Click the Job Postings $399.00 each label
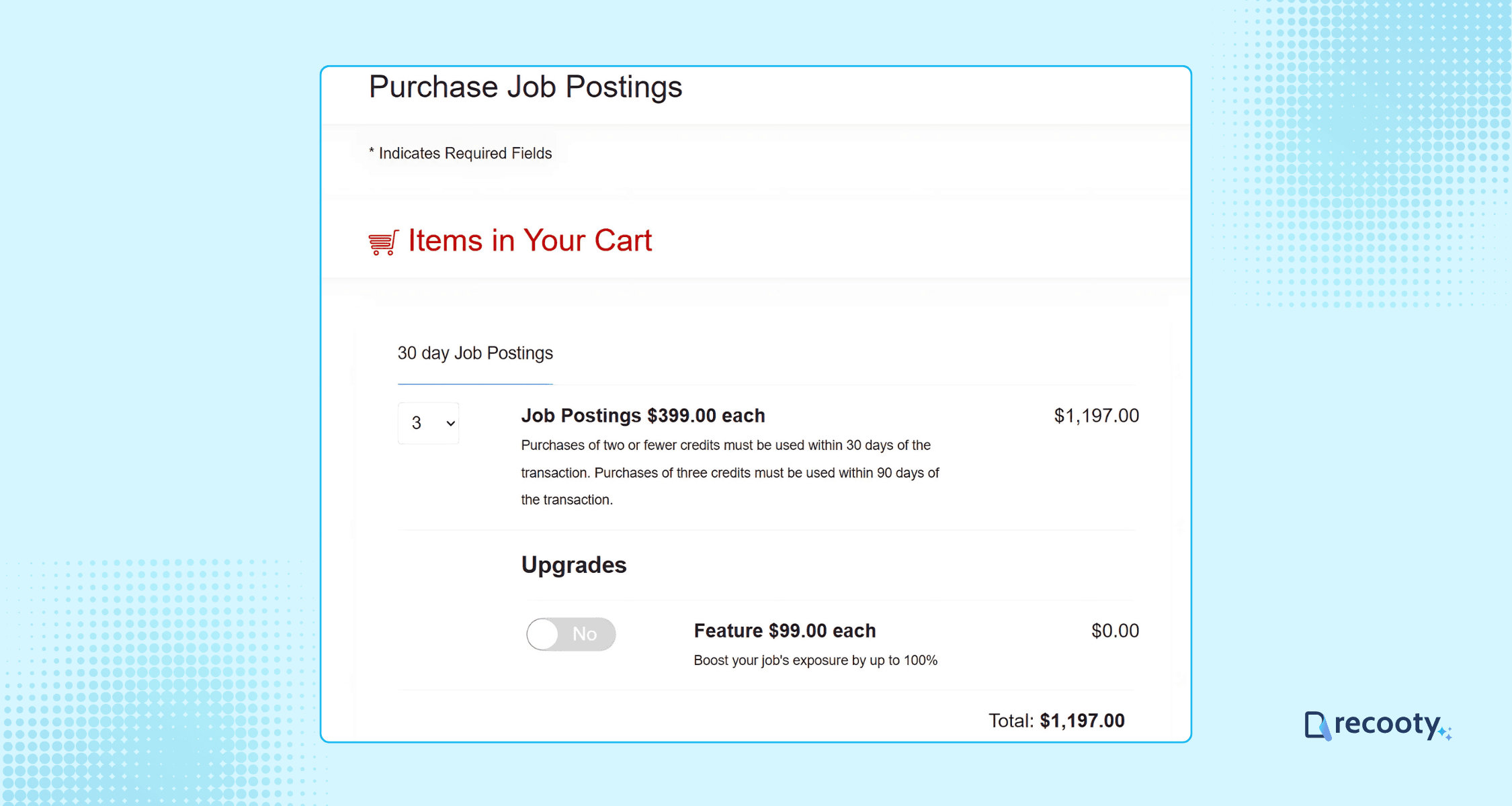Viewport: 1512px width, 806px height. (x=642, y=415)
